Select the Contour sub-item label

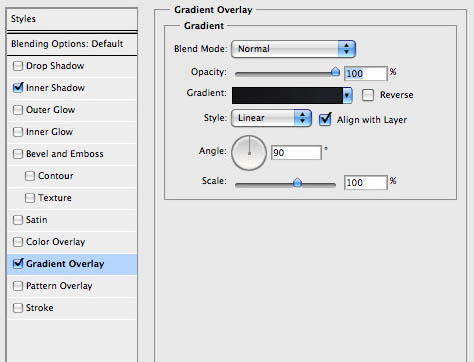tap(56, 176)
